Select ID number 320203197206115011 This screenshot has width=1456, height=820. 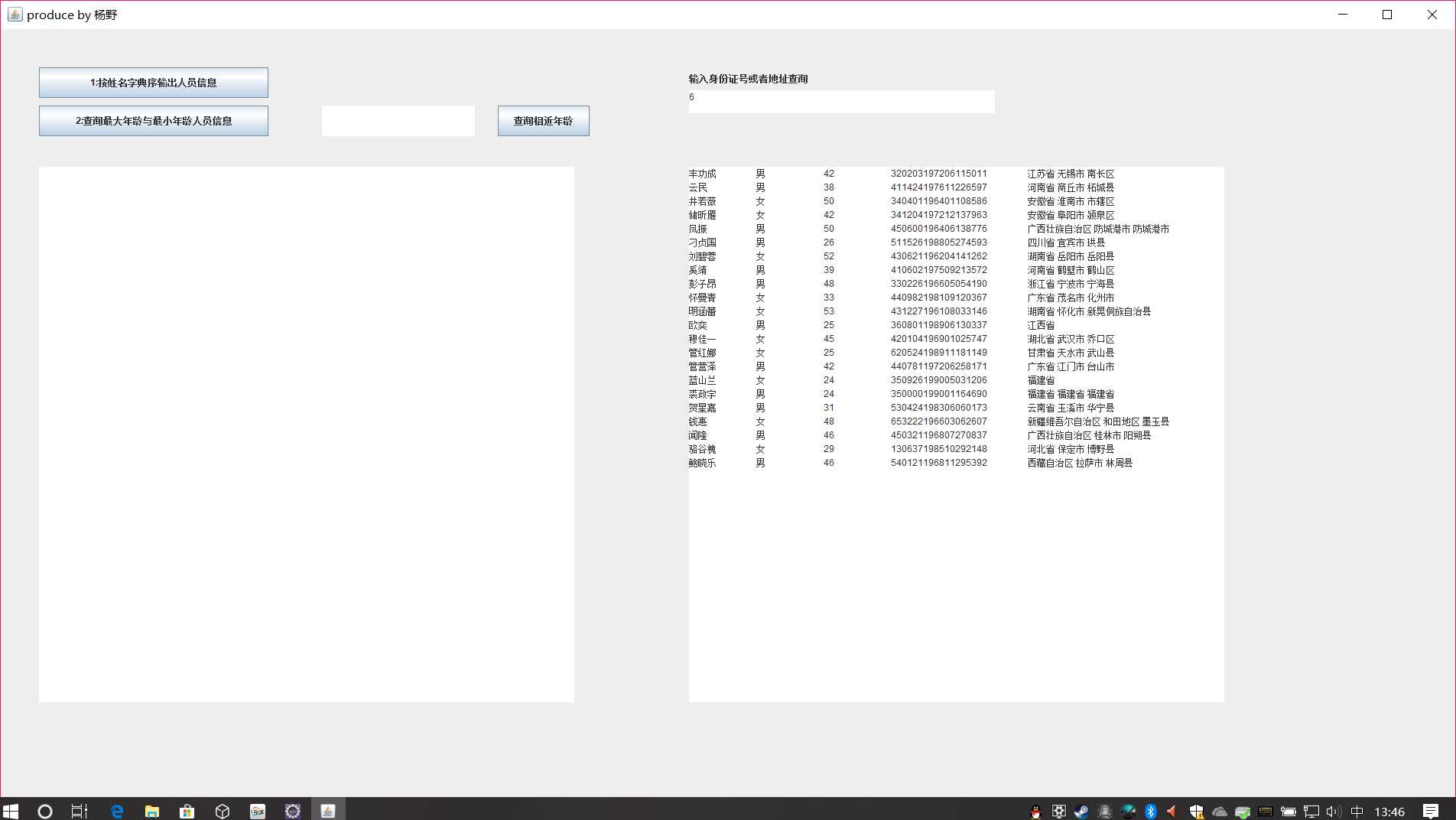[x=938, y=174]
